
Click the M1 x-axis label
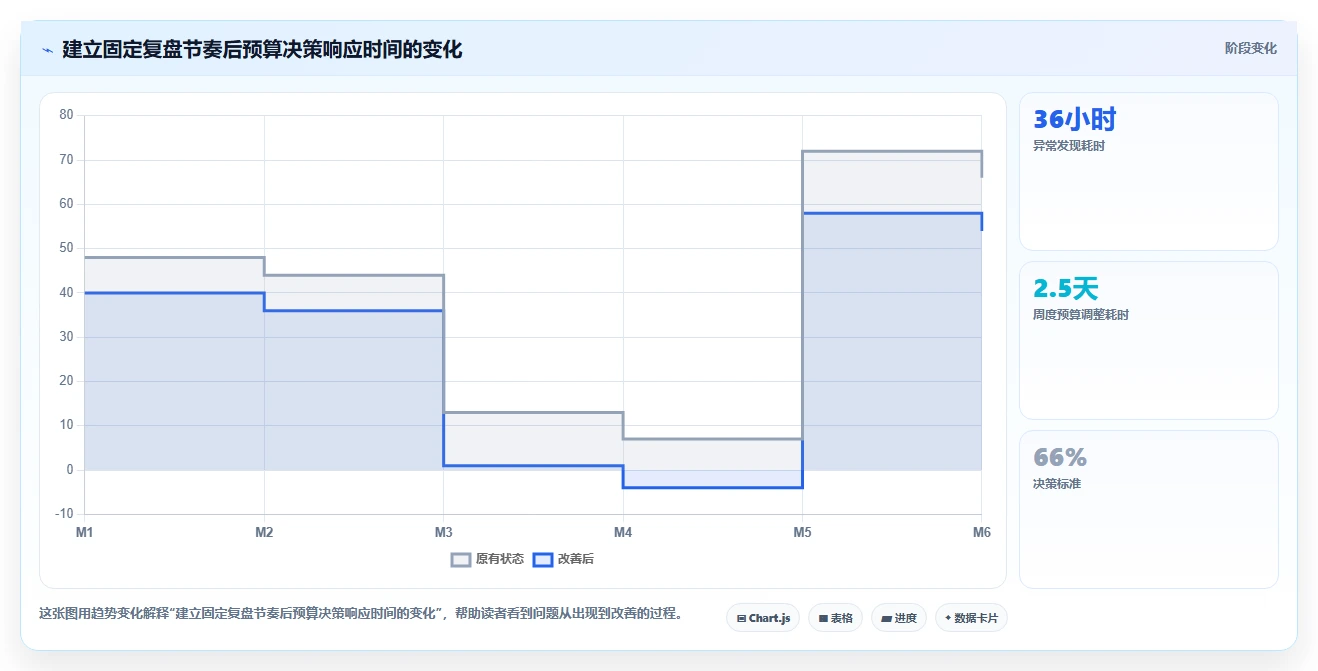coord(85,532)
